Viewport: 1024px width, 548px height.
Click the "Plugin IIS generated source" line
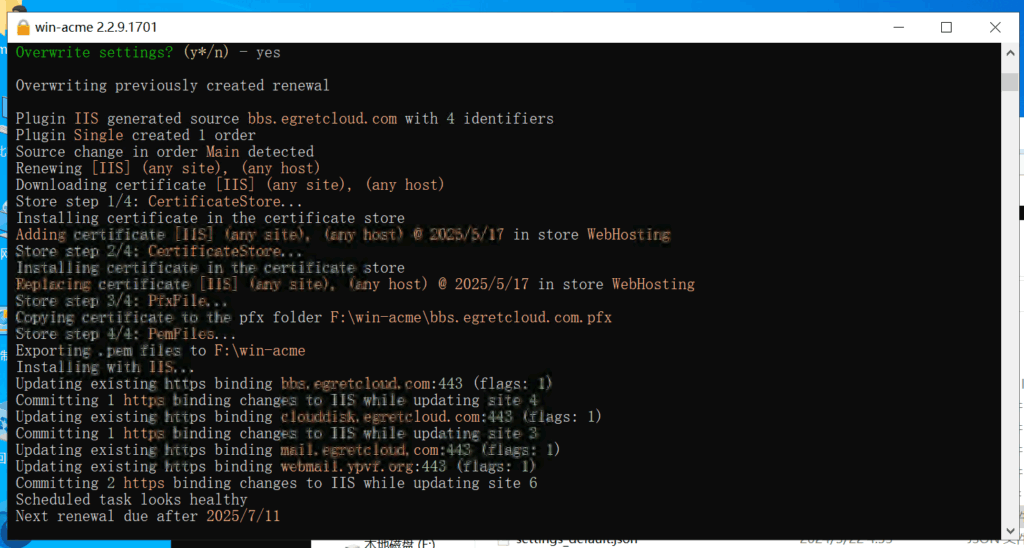point(285,119)
